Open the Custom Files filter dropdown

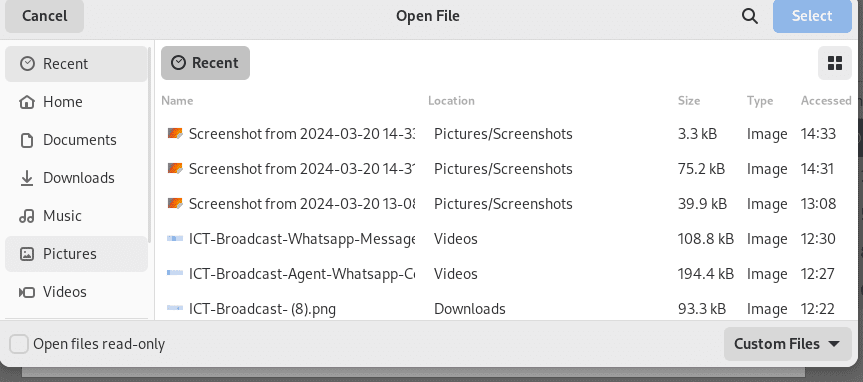click(788, 344)
